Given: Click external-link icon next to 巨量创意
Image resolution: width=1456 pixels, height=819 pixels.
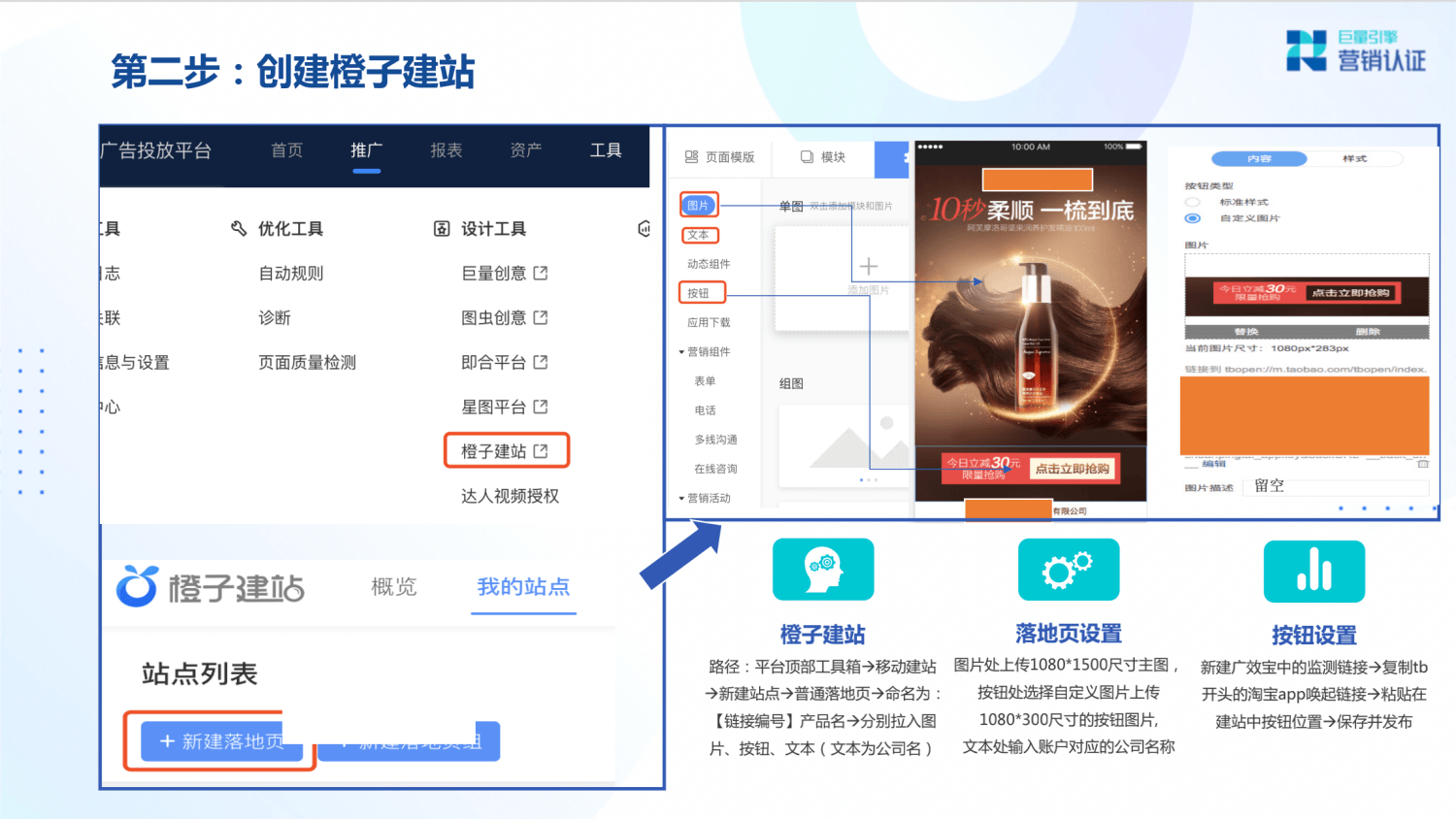Looking at the screenshot, I should point(541,273).
